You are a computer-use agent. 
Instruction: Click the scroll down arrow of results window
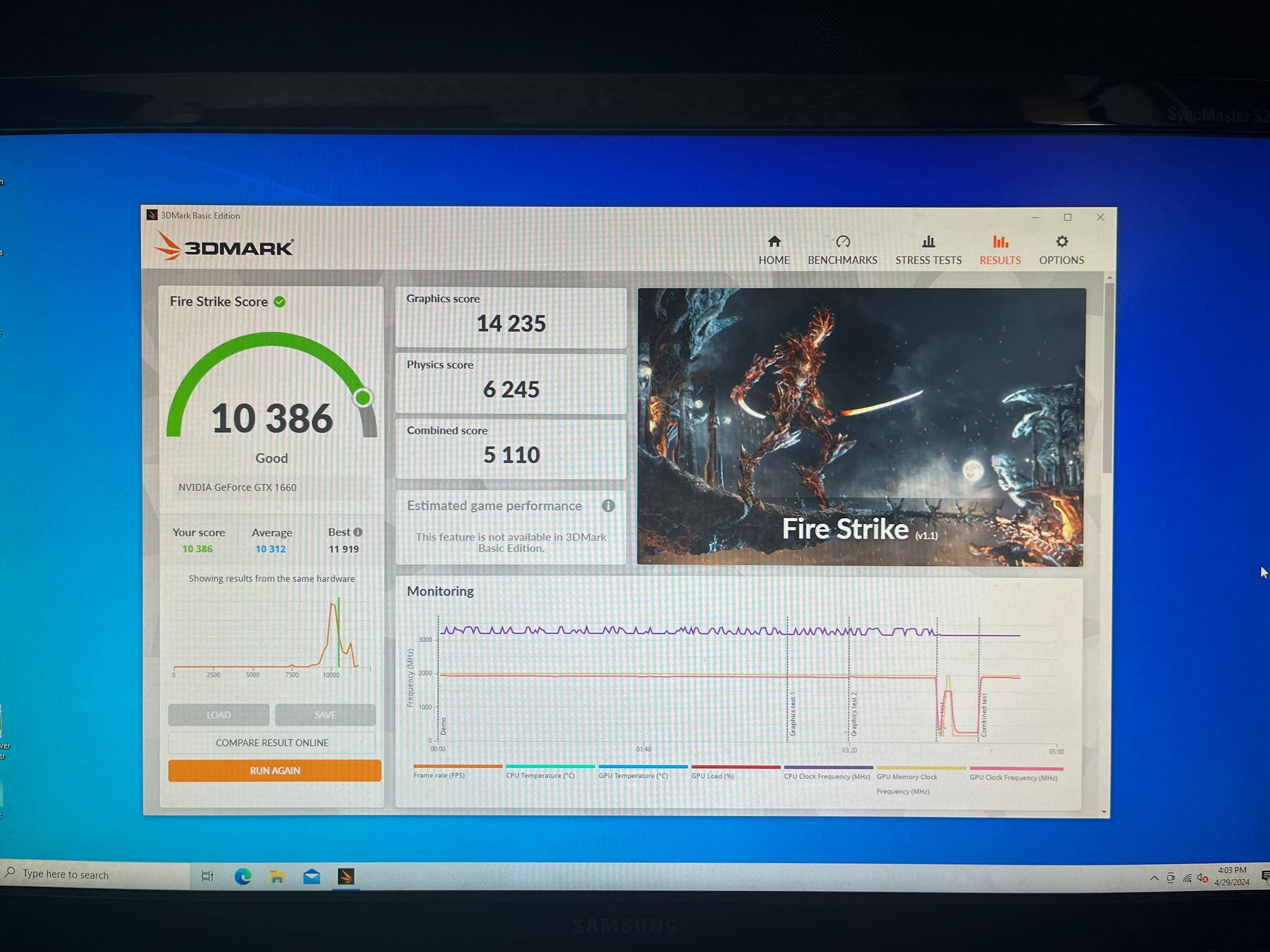click(x=1104, y=811)
